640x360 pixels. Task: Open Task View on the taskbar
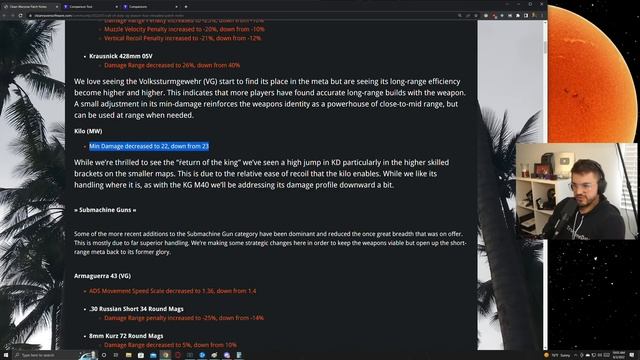(116, 355)
